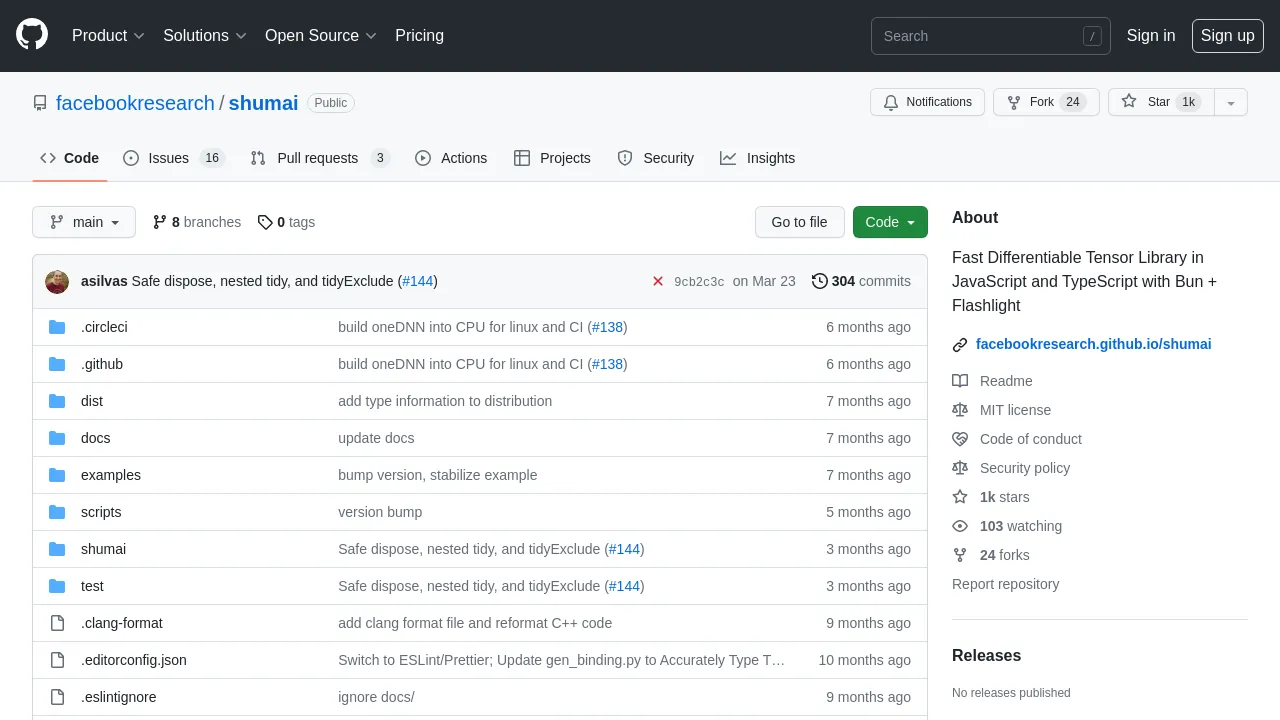
Task: Open the star lists dropdown arrow
Action: 1231,102
